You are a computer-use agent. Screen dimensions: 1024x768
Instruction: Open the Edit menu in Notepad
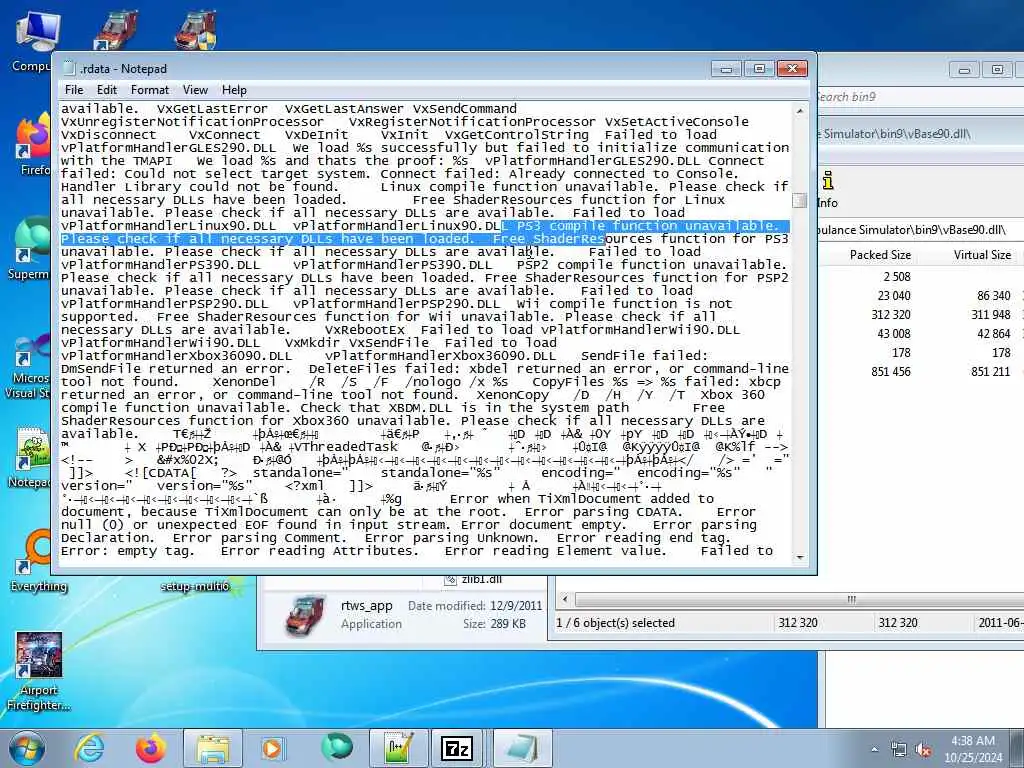106,90
